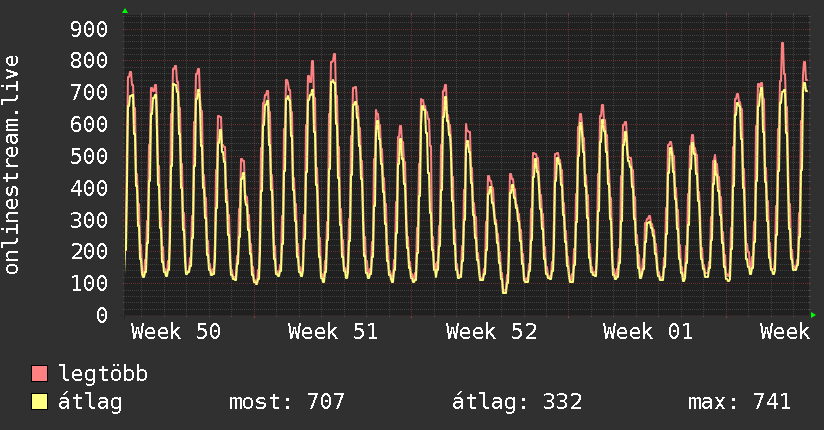The height and width of the screenshot is (430, 824).
Task: Select the Week 52 axis label
Action: coord(491,332)
